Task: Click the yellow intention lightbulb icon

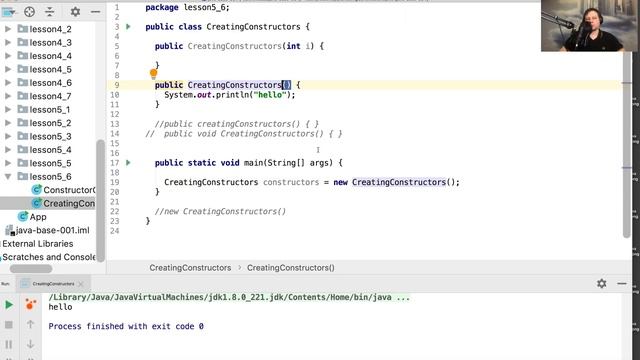Action: point(153,74)
